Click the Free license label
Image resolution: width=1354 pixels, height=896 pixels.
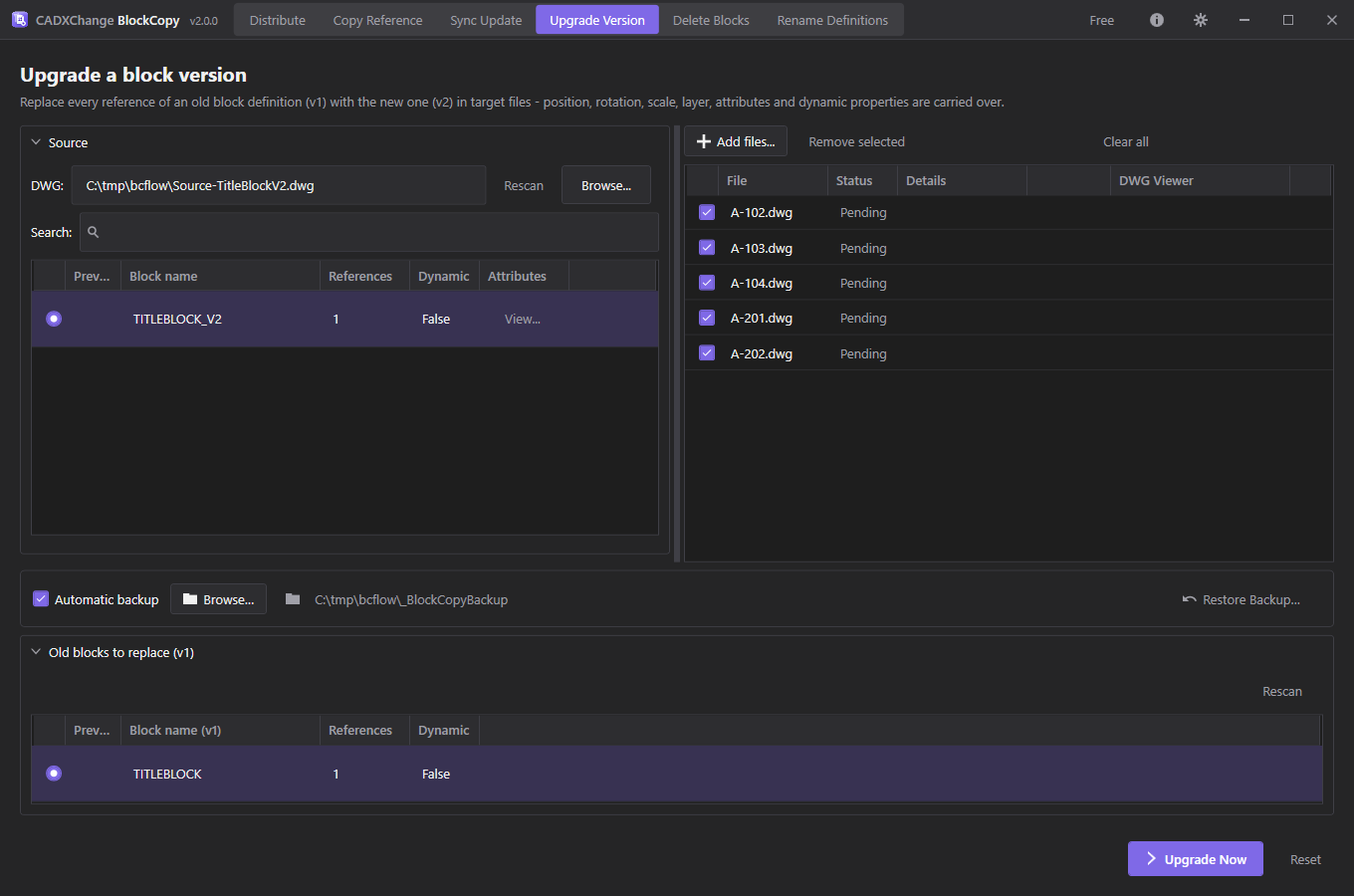point(1102,20)
